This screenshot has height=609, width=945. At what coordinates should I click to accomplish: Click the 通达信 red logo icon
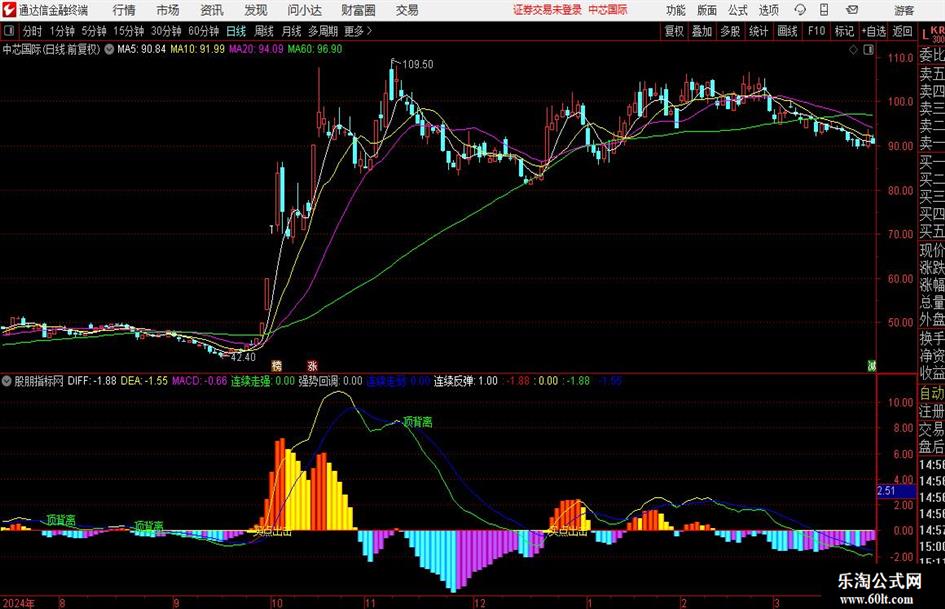tap(9, 10)
